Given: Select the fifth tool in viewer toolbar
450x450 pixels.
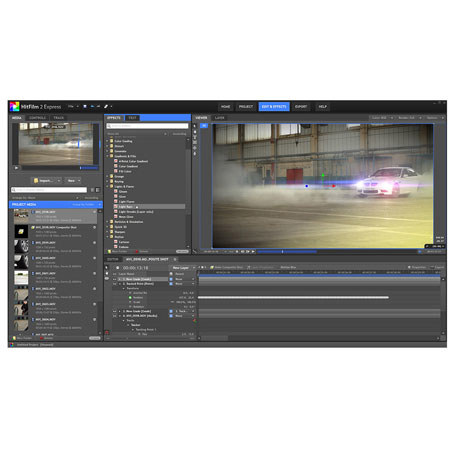Looking at the screenshot, I should point(195,148).
